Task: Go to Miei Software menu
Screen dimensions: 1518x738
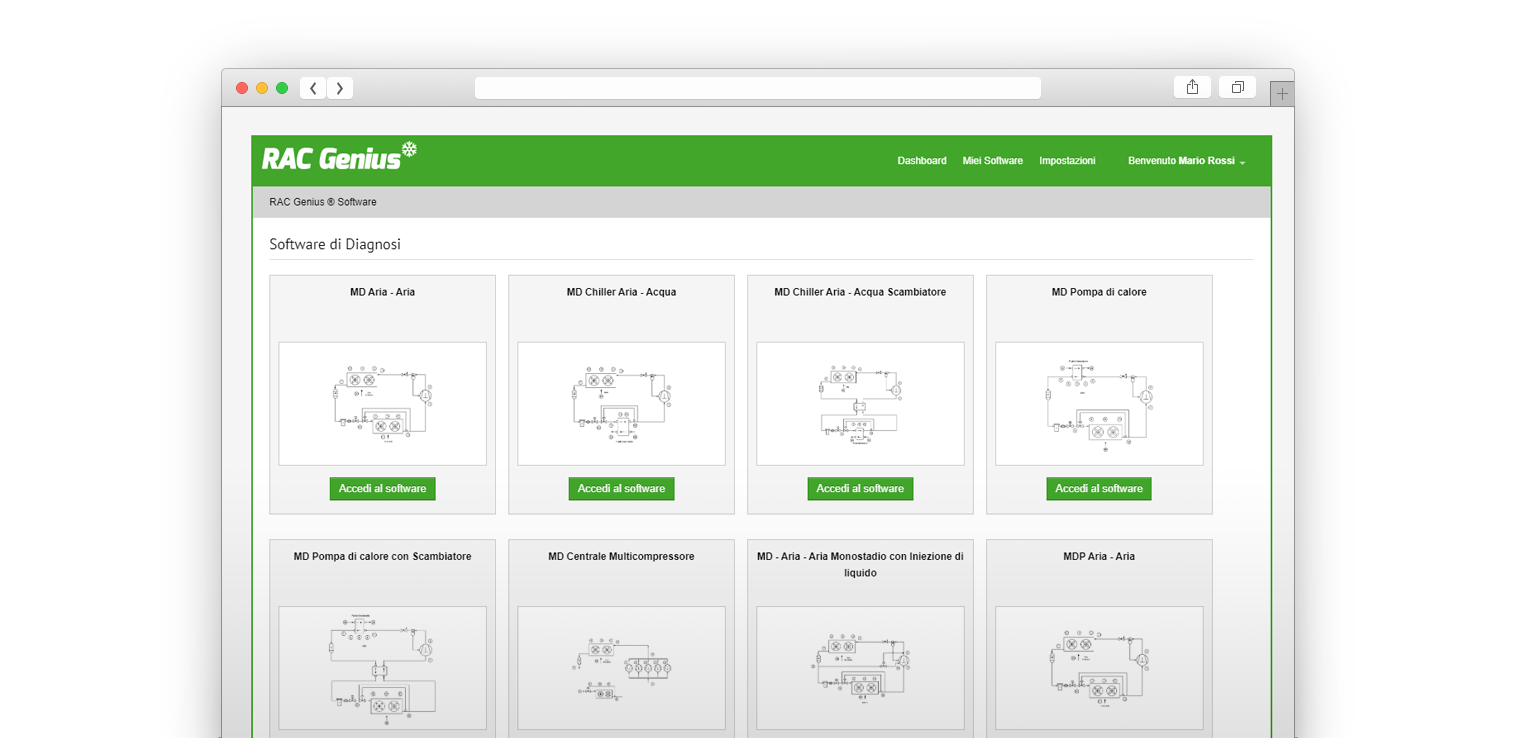Action: click(992, 161)
